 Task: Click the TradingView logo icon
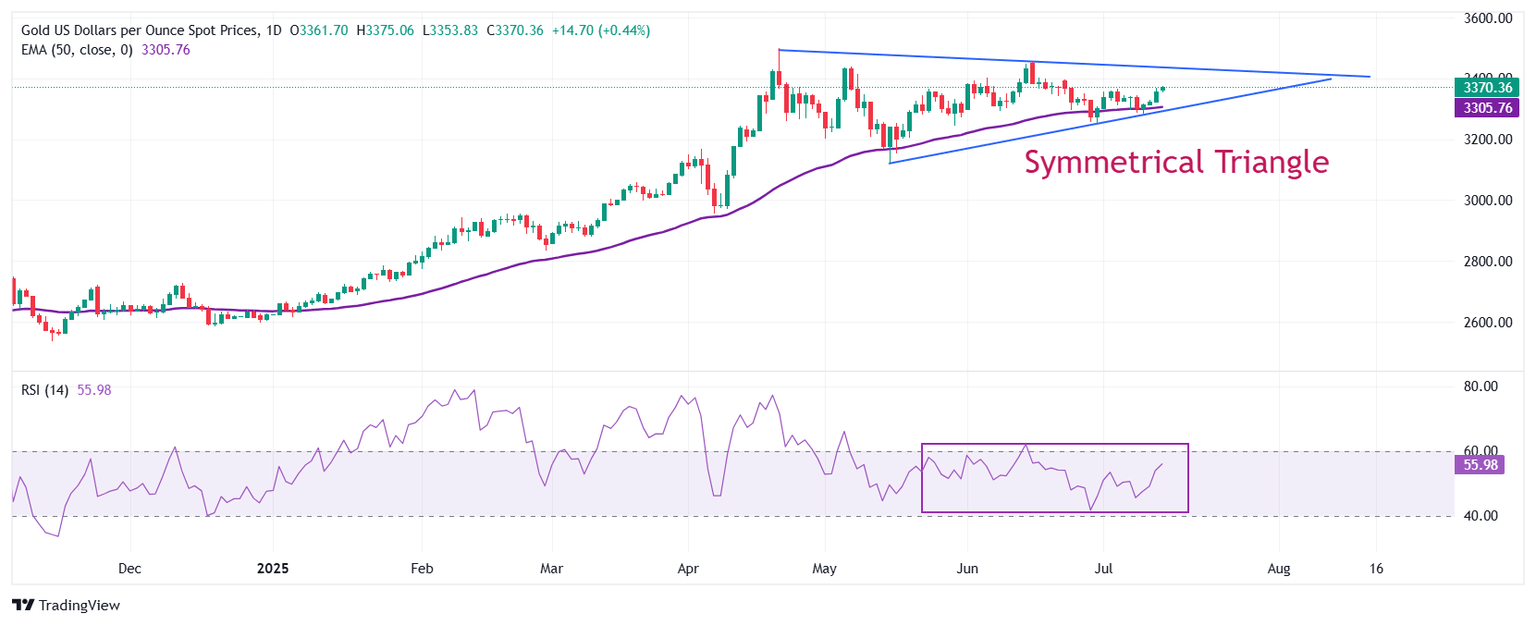coord(22,605)
